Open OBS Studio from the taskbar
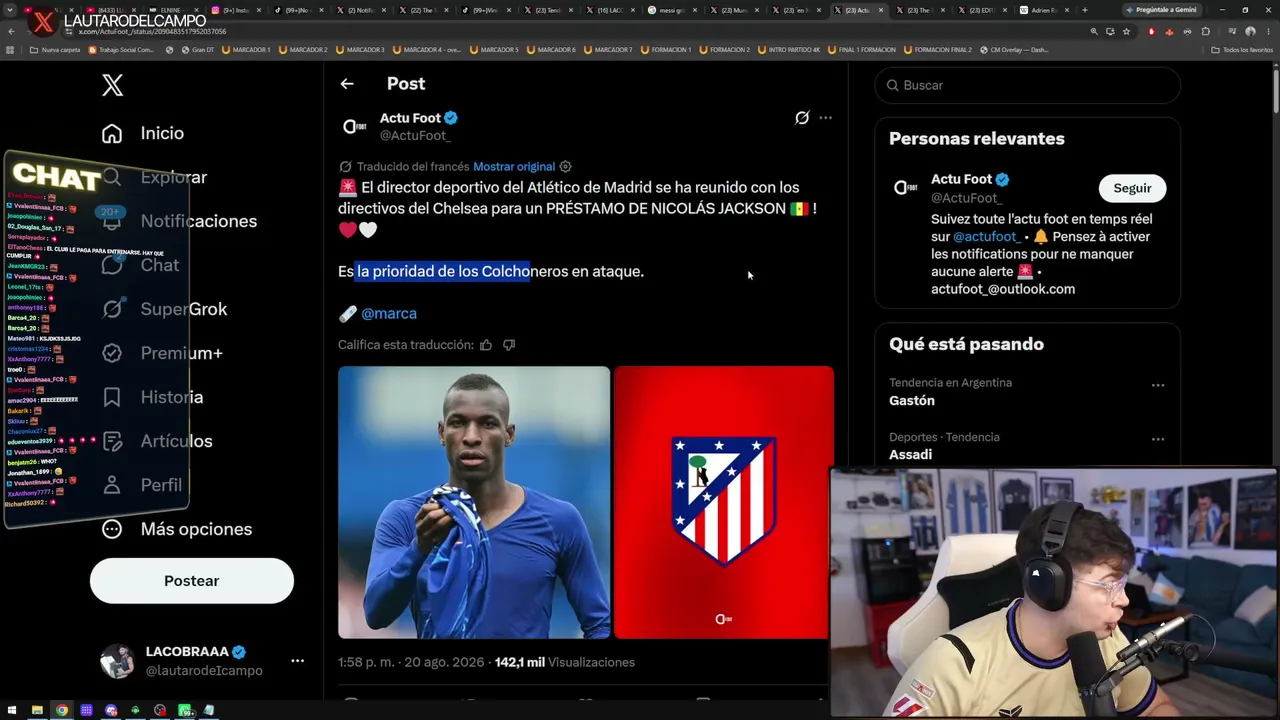This screenshot has height=720, width=1280. pos(160,711)
